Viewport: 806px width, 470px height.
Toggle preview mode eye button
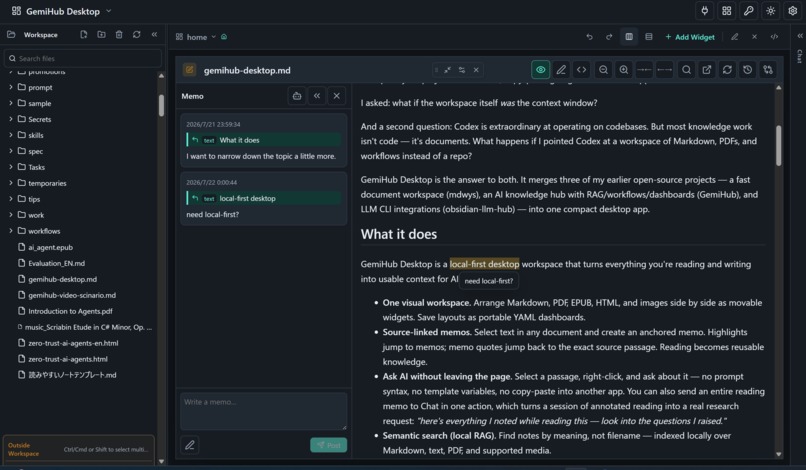click(x=540, y=70)
